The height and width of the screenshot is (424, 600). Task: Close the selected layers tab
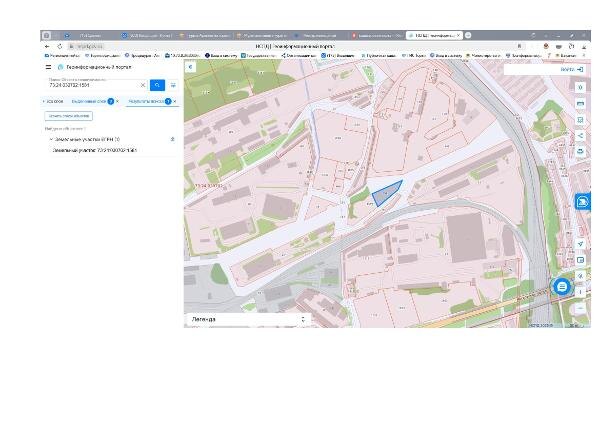[117, 101]
